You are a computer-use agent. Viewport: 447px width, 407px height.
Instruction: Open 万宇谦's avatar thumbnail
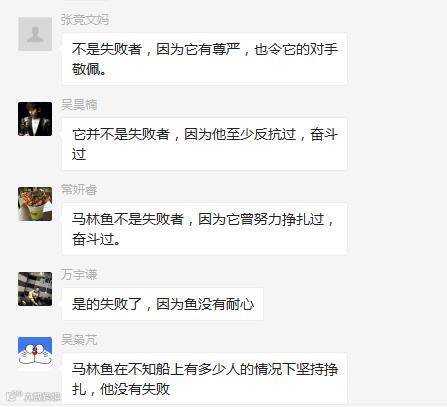pos(35,289)
